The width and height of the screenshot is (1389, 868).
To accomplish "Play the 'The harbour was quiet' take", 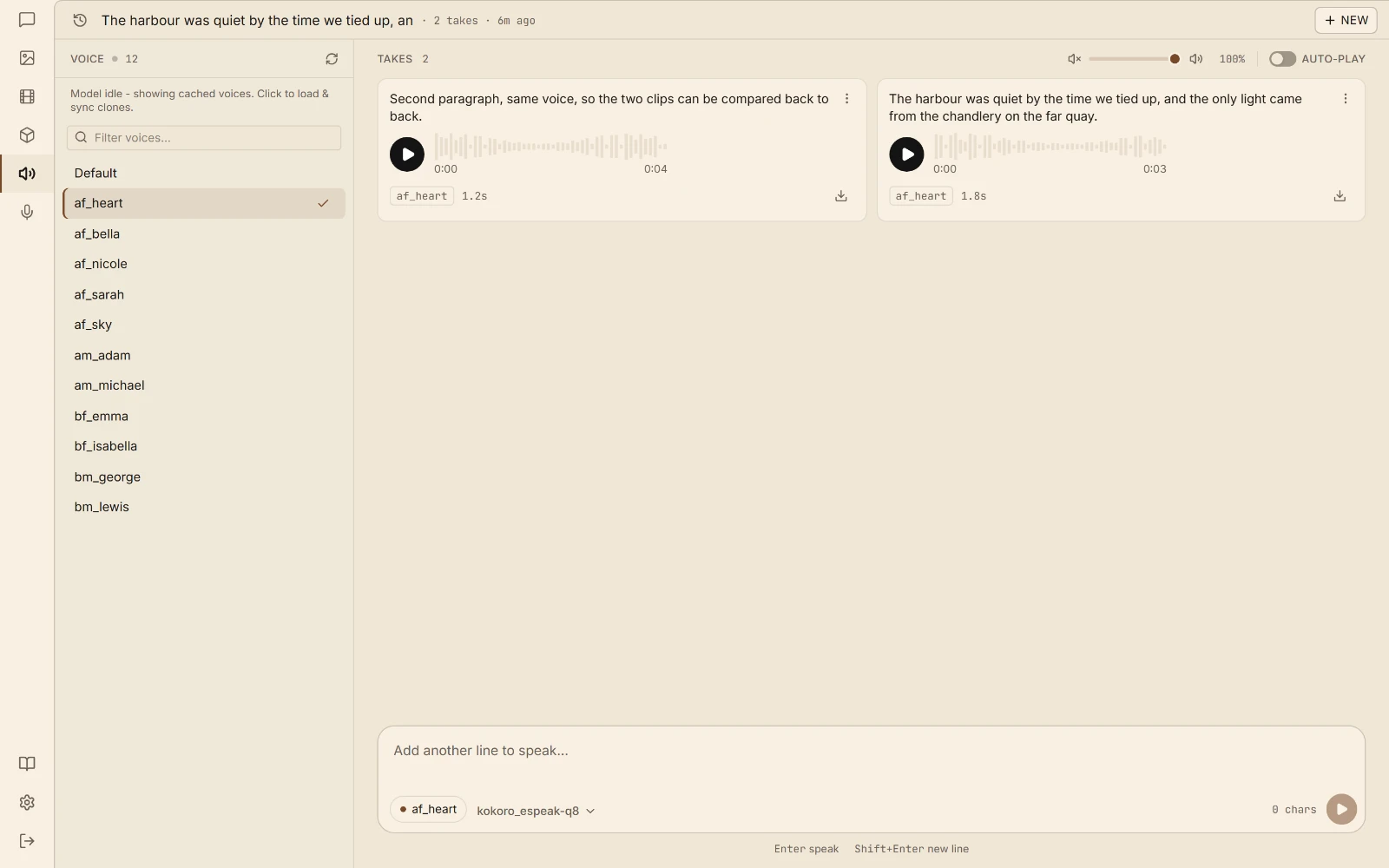I will pos(906,155).
